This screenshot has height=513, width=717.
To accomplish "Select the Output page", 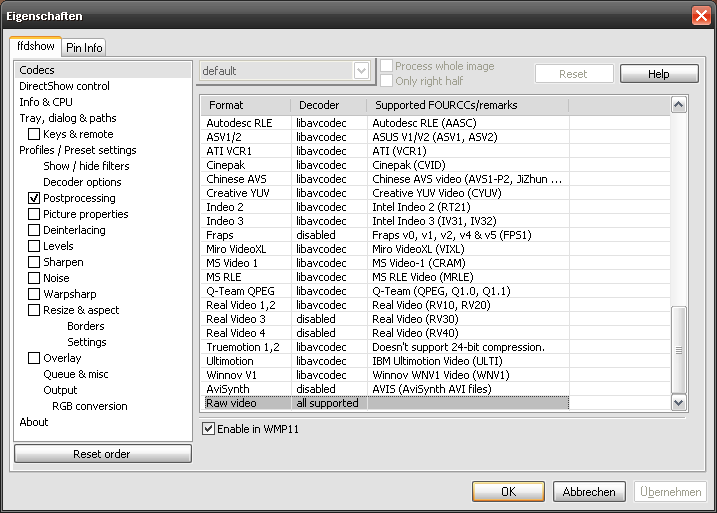I will (x=60, y=390).
